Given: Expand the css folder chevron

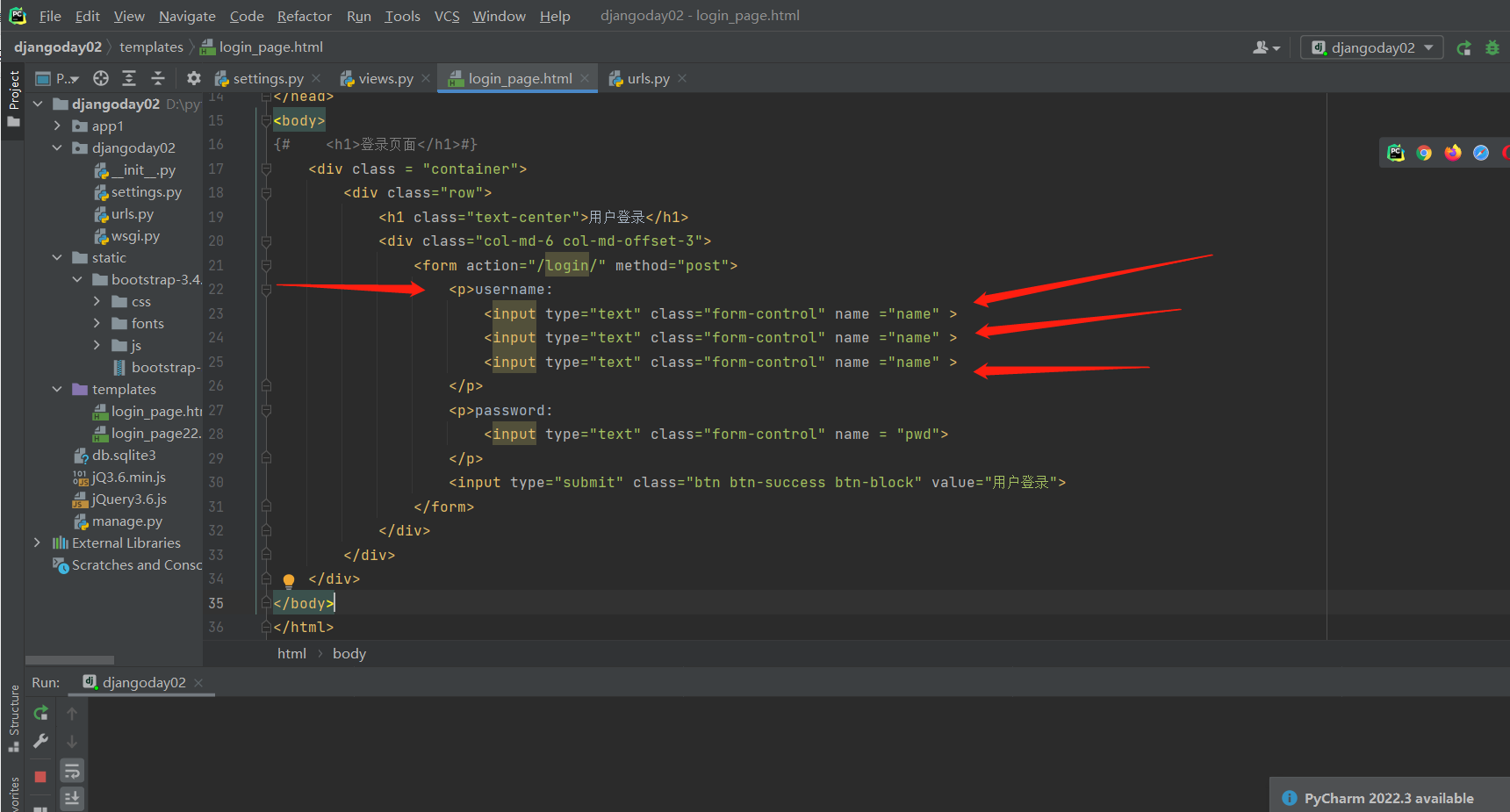Looking at the screenshot, I should tap(97, 301).
